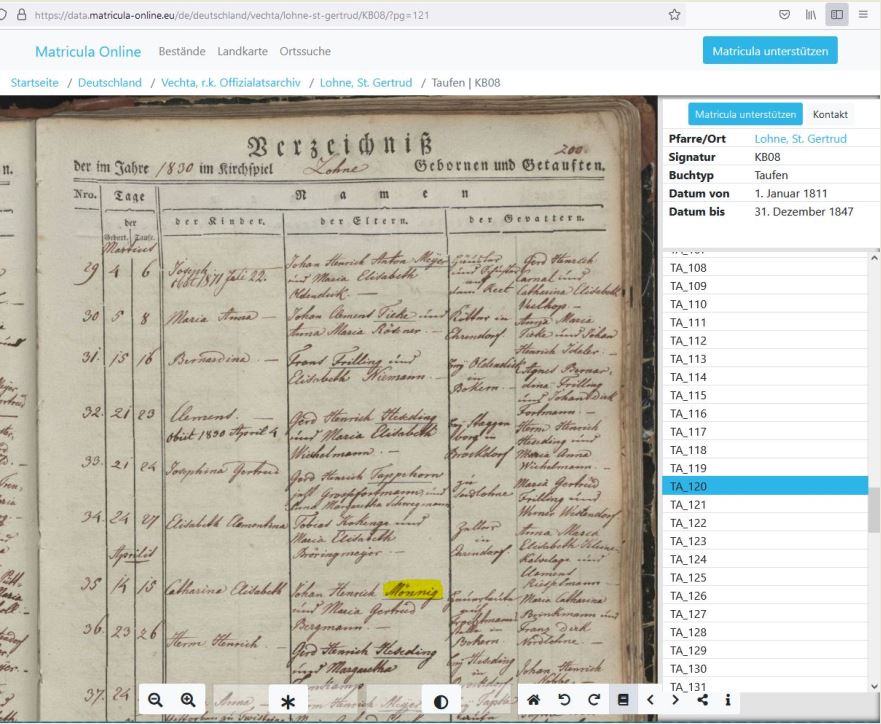Click the asterisk image filter icon
This screenshot has width=881, height=724.
coord(288,701)
